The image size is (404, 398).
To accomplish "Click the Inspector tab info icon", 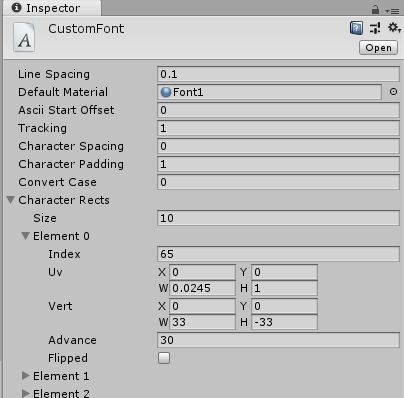I will point(16,7).
